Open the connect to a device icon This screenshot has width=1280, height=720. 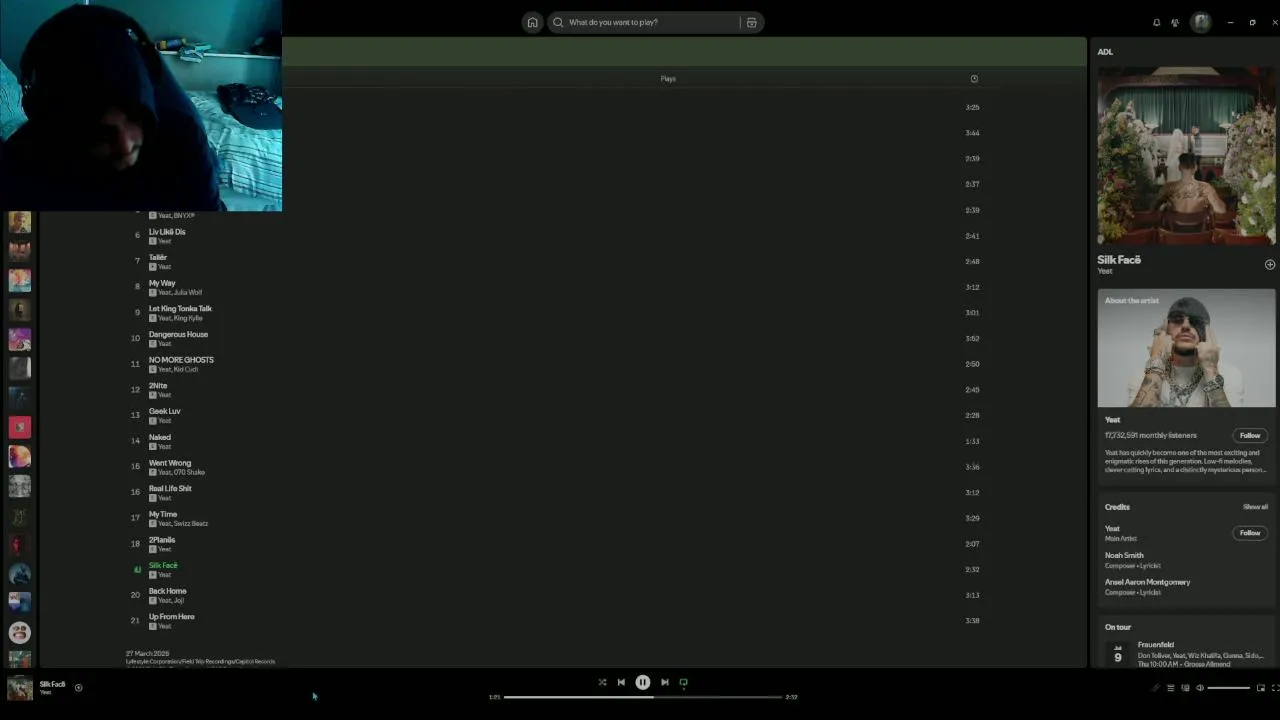point(1186,688)
